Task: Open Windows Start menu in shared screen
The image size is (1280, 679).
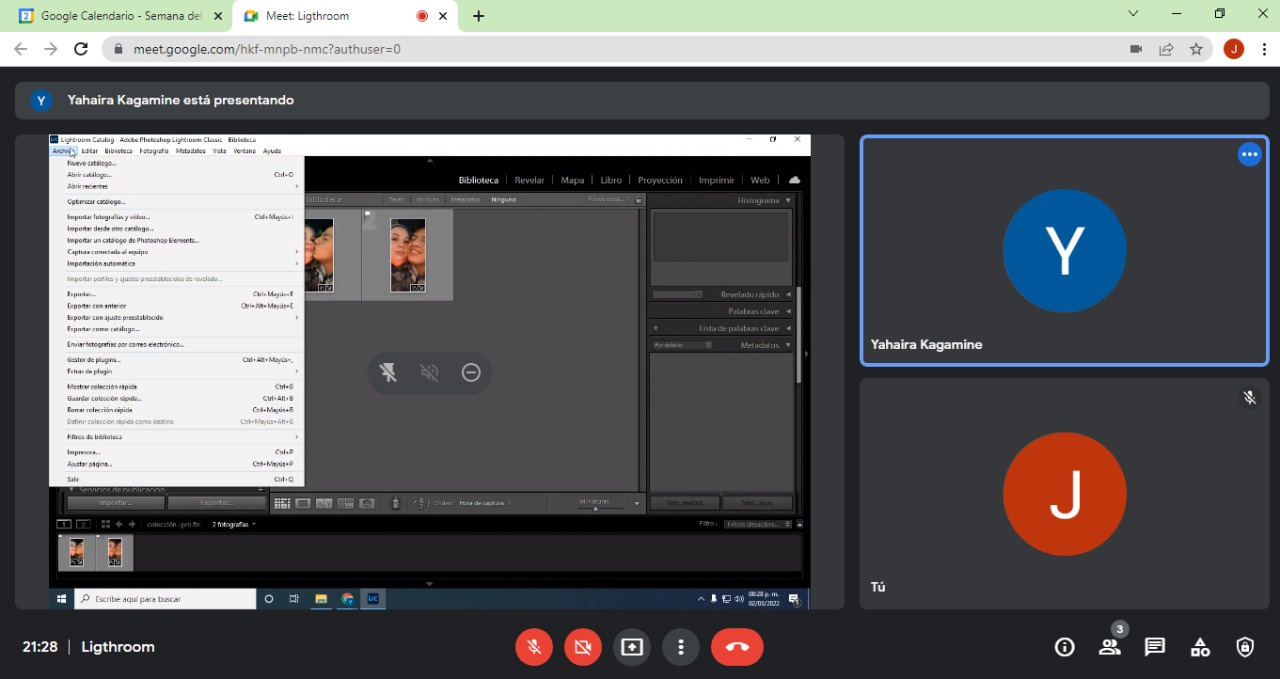Action: 62,599
